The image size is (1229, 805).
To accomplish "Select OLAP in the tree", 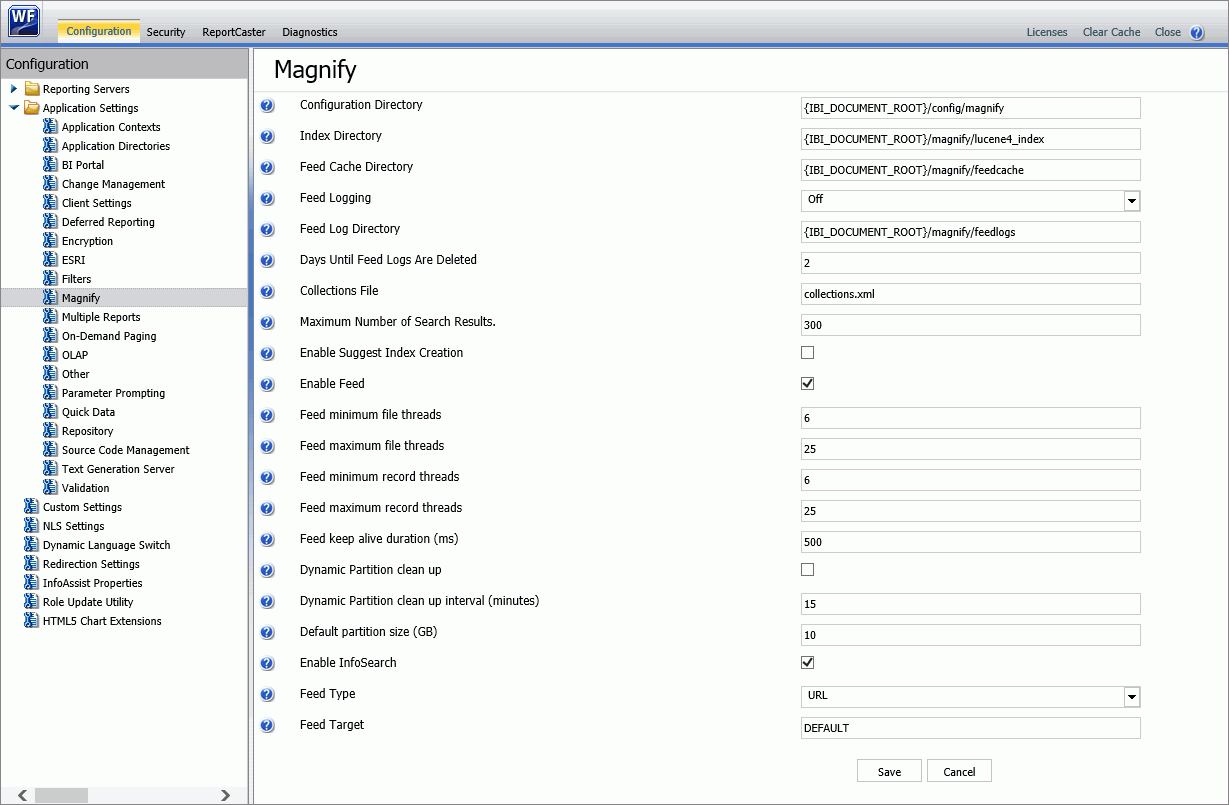I will pos(75,355).
